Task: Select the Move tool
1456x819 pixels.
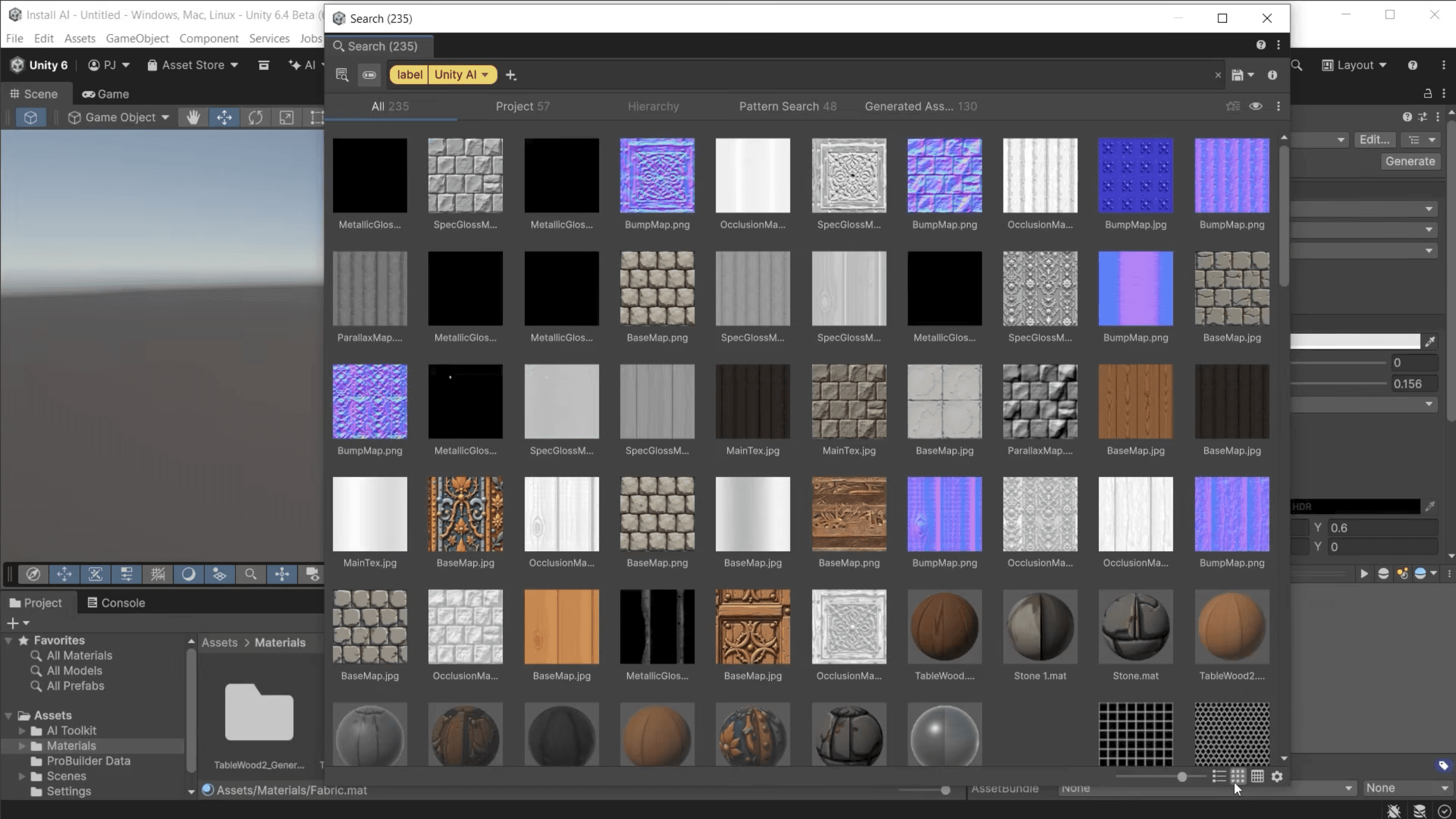Action: click(x=224, y=117)
